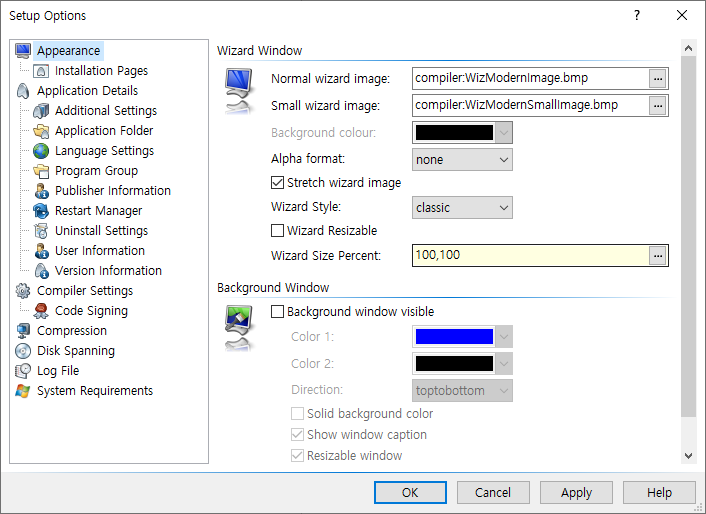Select the Uninstall Settings bin icon

point(41,230)
